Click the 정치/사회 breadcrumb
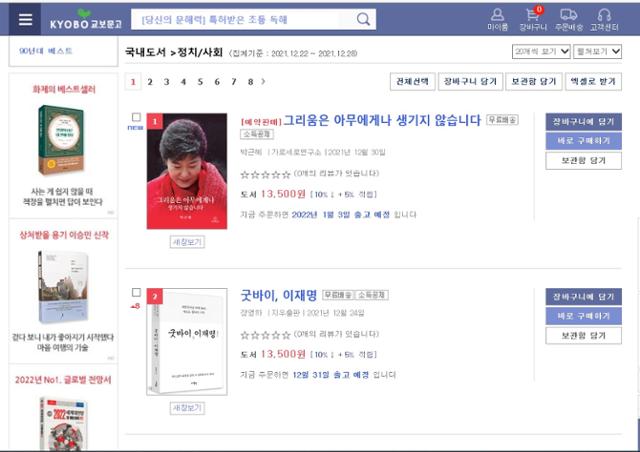Viewport: 640px width, 452px height. tap(200, 52)
